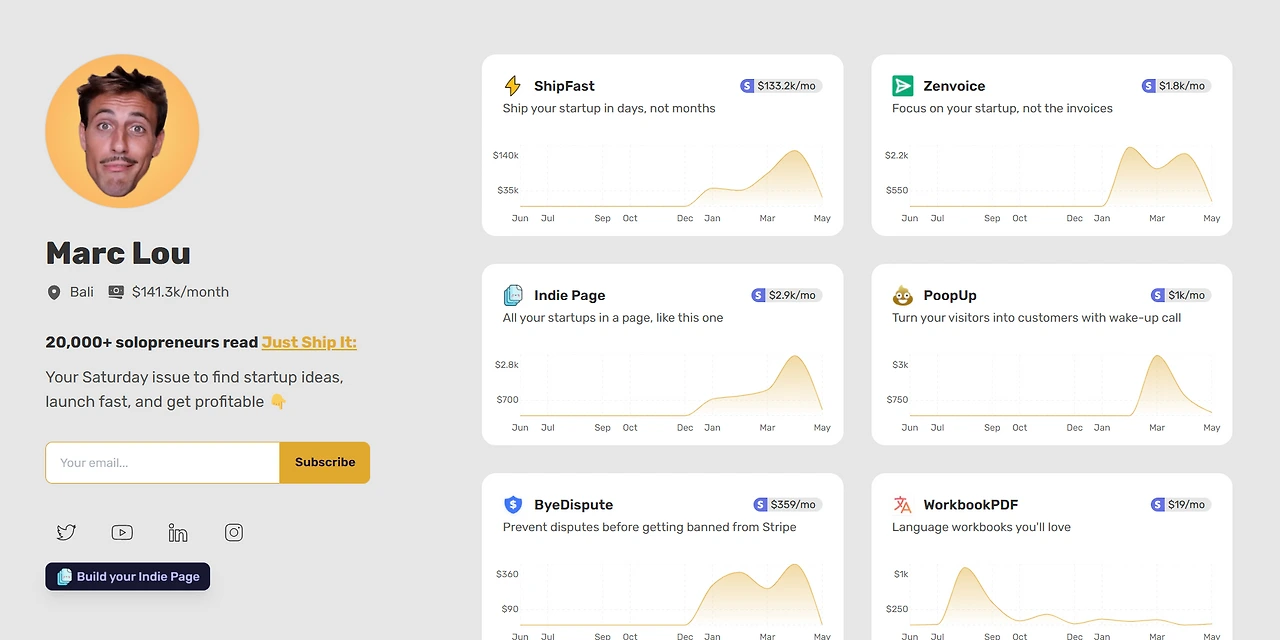Viewport: 1280px width, 640px height.
Task: Open the Zenvoice title link
Action: [954, 86]
